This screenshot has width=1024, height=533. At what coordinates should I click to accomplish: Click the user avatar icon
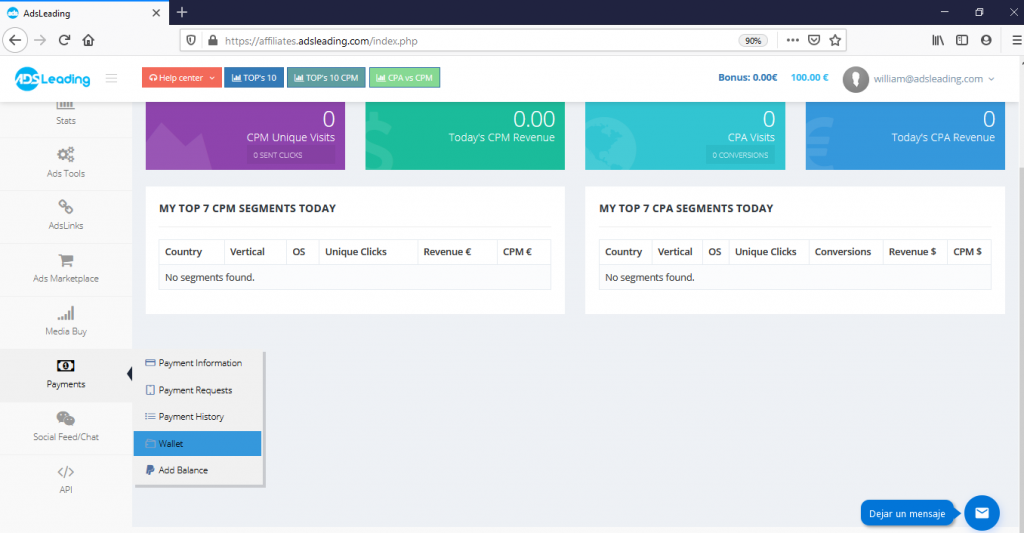(x=856, y=79)
